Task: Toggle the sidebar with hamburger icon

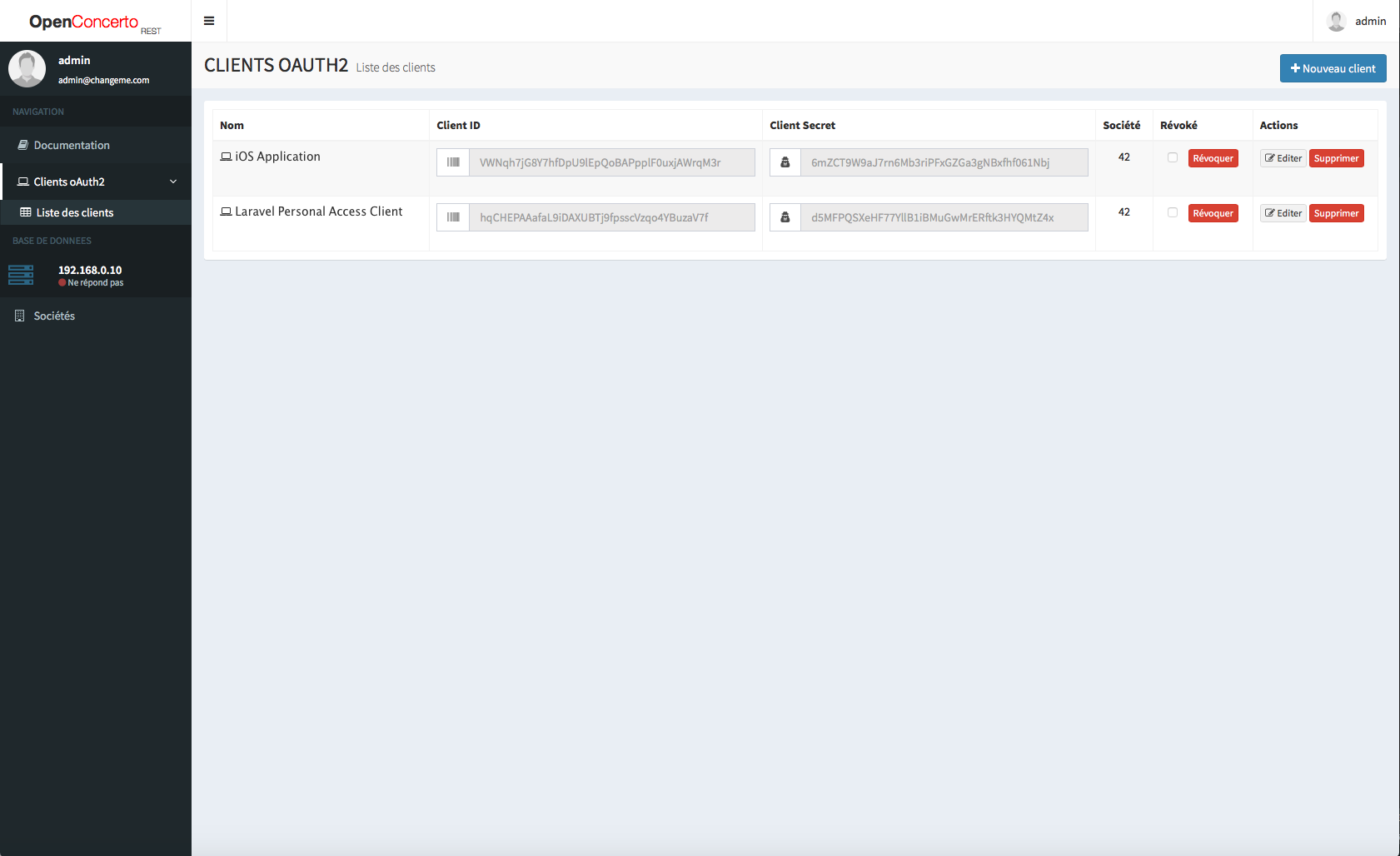Action: click(x=209, y=21)
